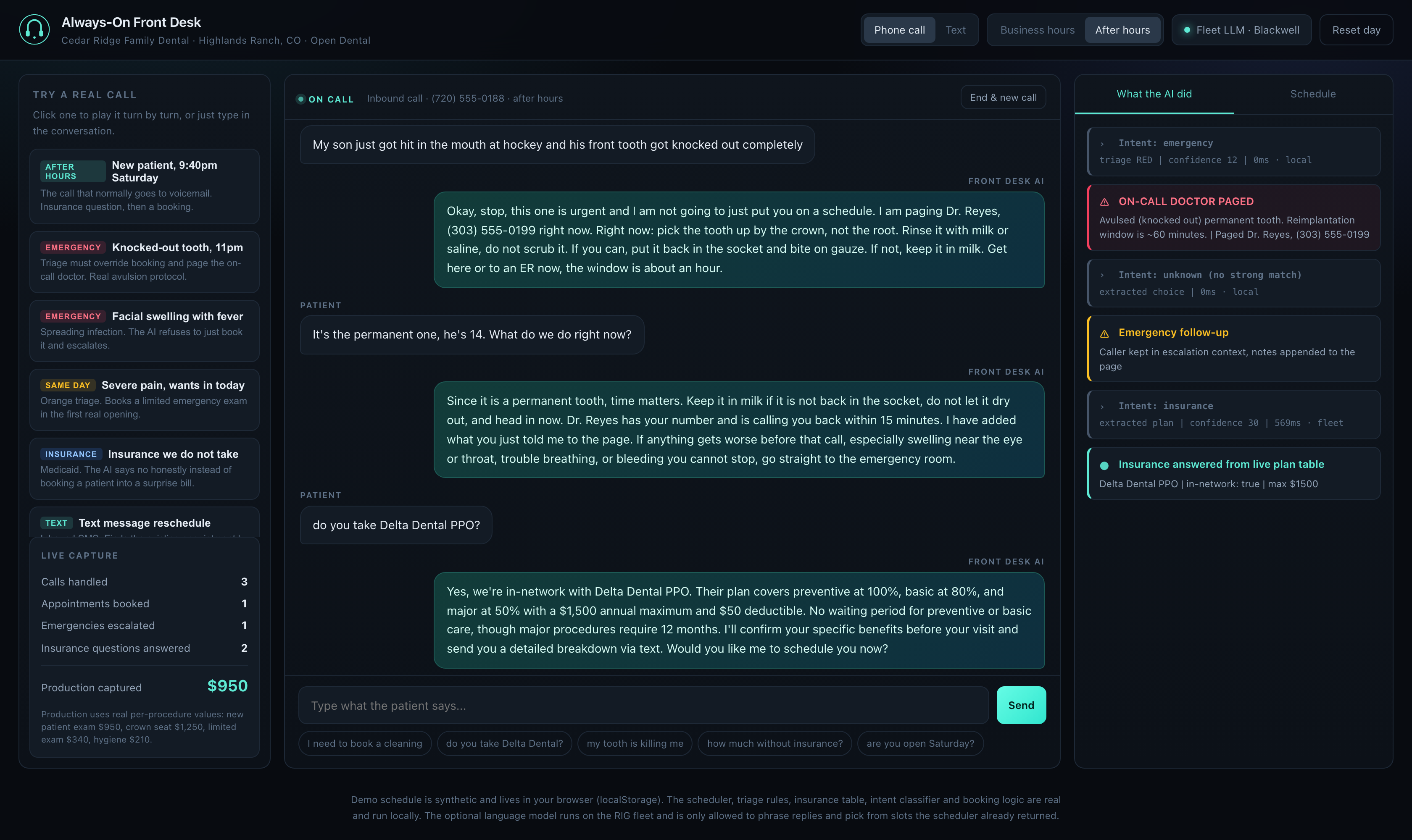Click the headset logo icon
Image resolution: width=1412 pixels, height=840 pixels.
click(x=34, y=29)
